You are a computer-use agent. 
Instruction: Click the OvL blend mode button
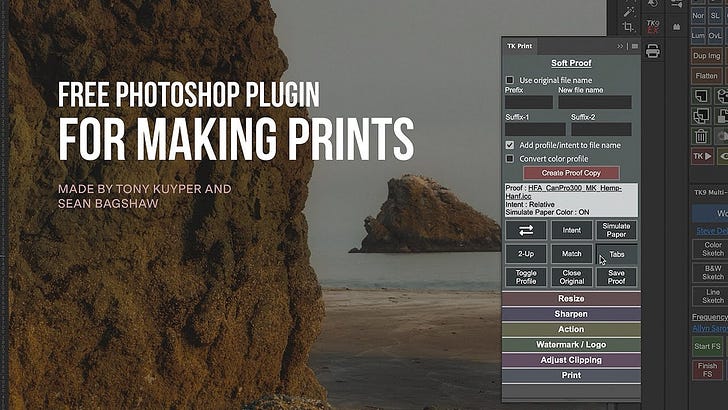pyautogui.click(x=715, y=36)
